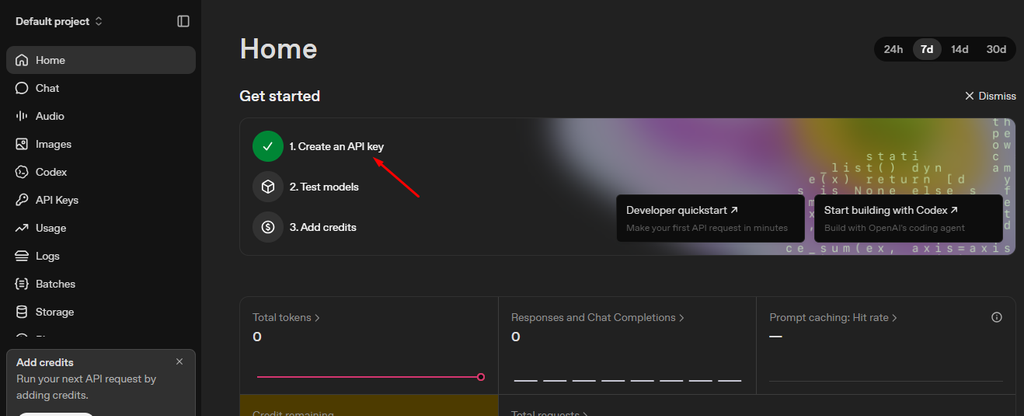Image resolution: width=1024 pixels, height=416 pixels.
Task: Expand the Total tokens metric
Action: point(286,318)
